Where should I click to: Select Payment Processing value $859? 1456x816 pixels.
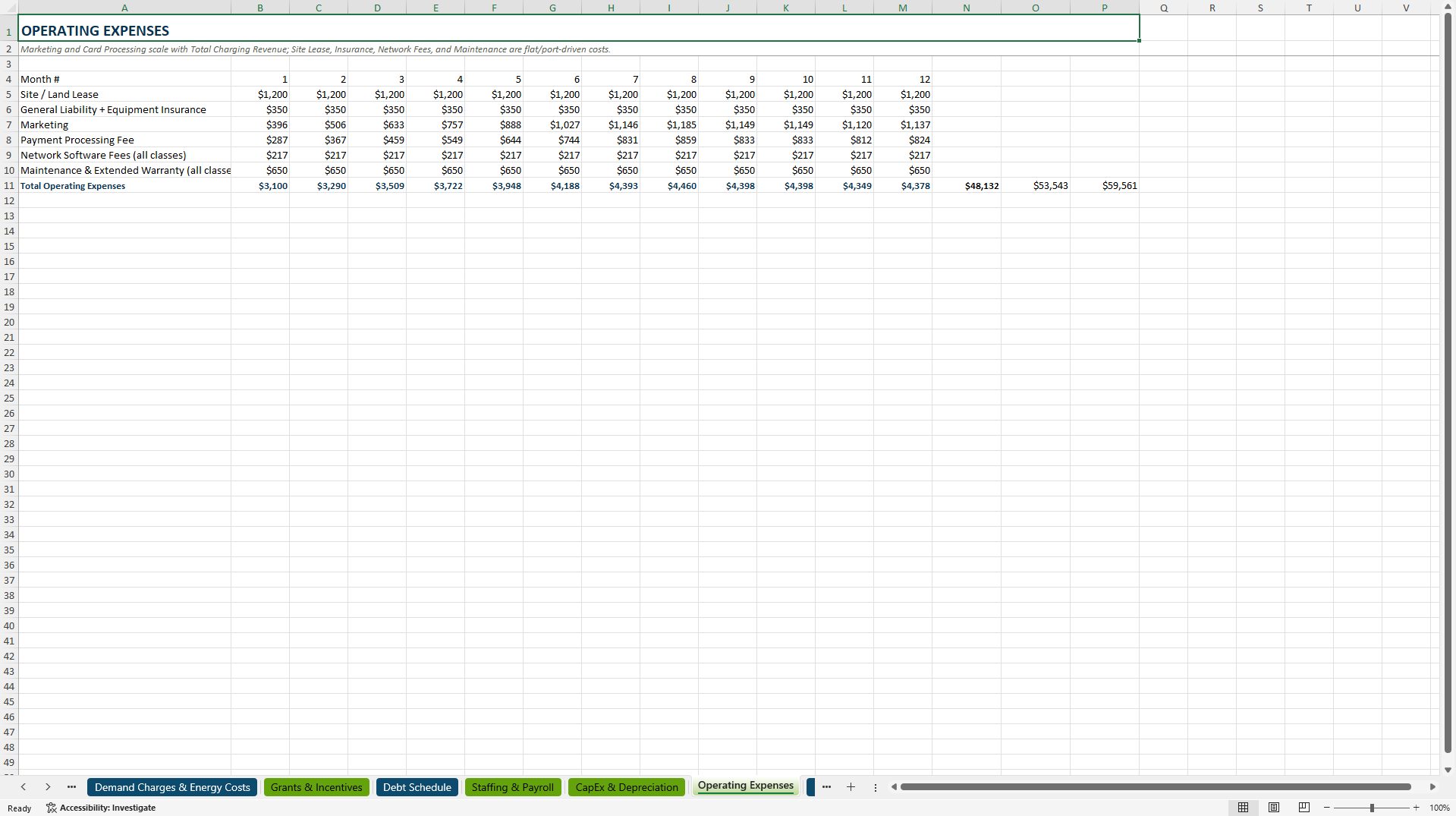tap(669, 140)
